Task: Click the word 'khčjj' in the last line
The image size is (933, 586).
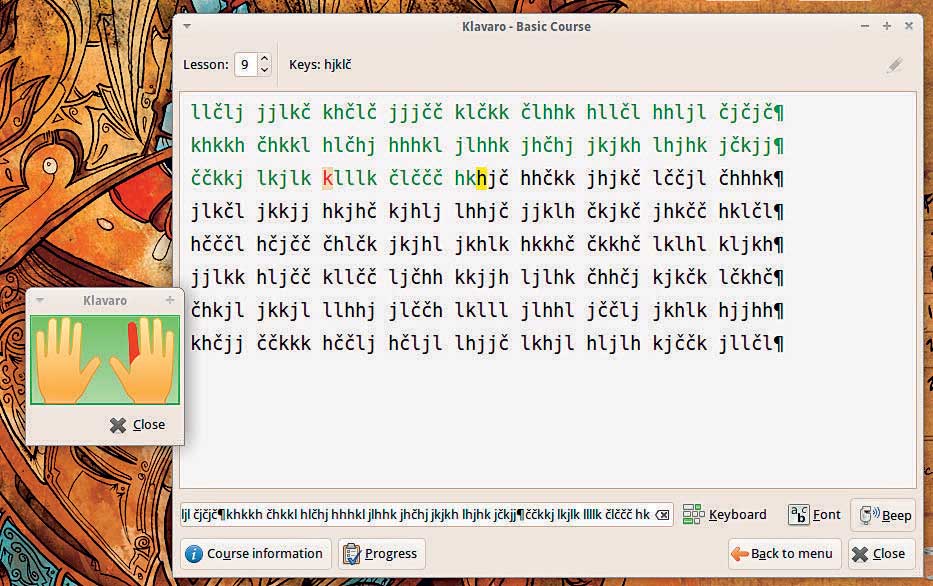Action: coord(218,343)
